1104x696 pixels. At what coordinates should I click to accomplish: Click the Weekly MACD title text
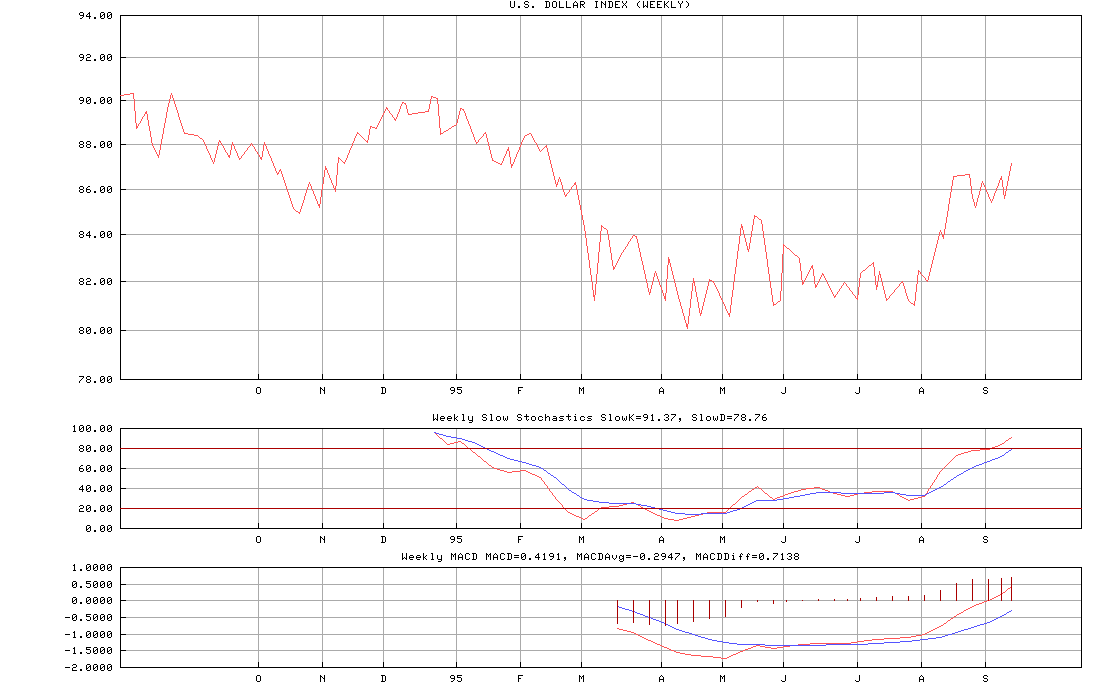600,556
